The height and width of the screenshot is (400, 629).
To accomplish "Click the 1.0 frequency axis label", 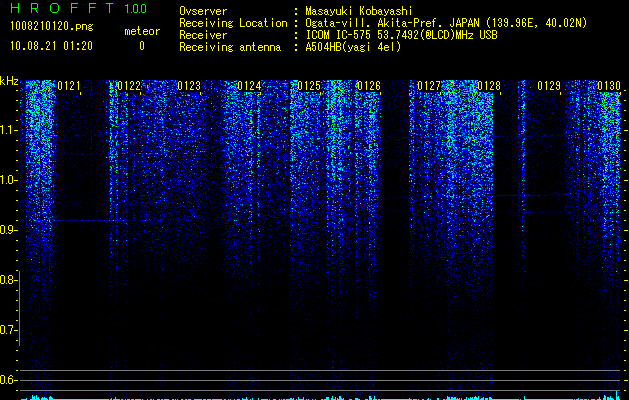I will click(x=8, y=180).
